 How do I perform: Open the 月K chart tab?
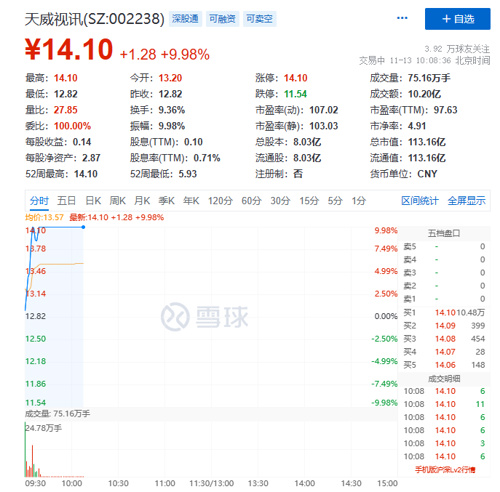coord(142,201)
